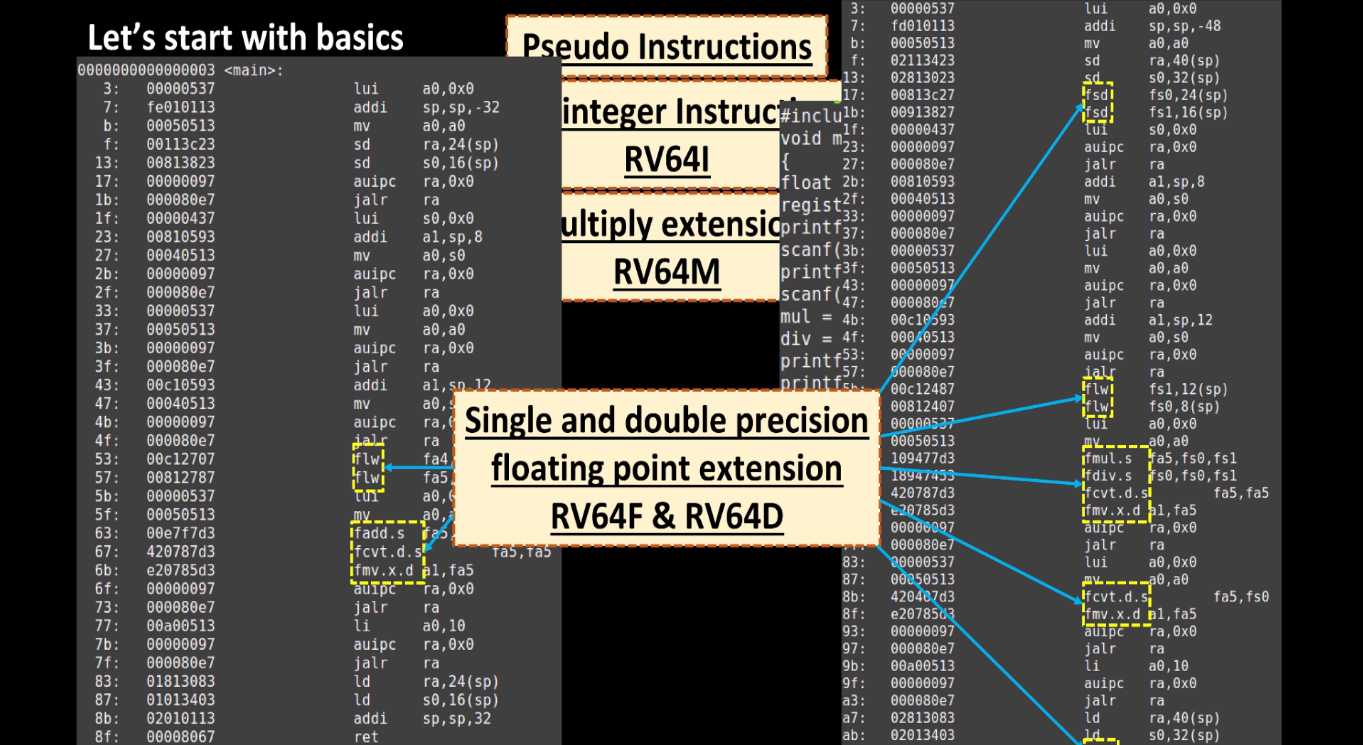1363x745 pixels.
Task: Click the "floating point extension" text line
Action: [667, 468]
